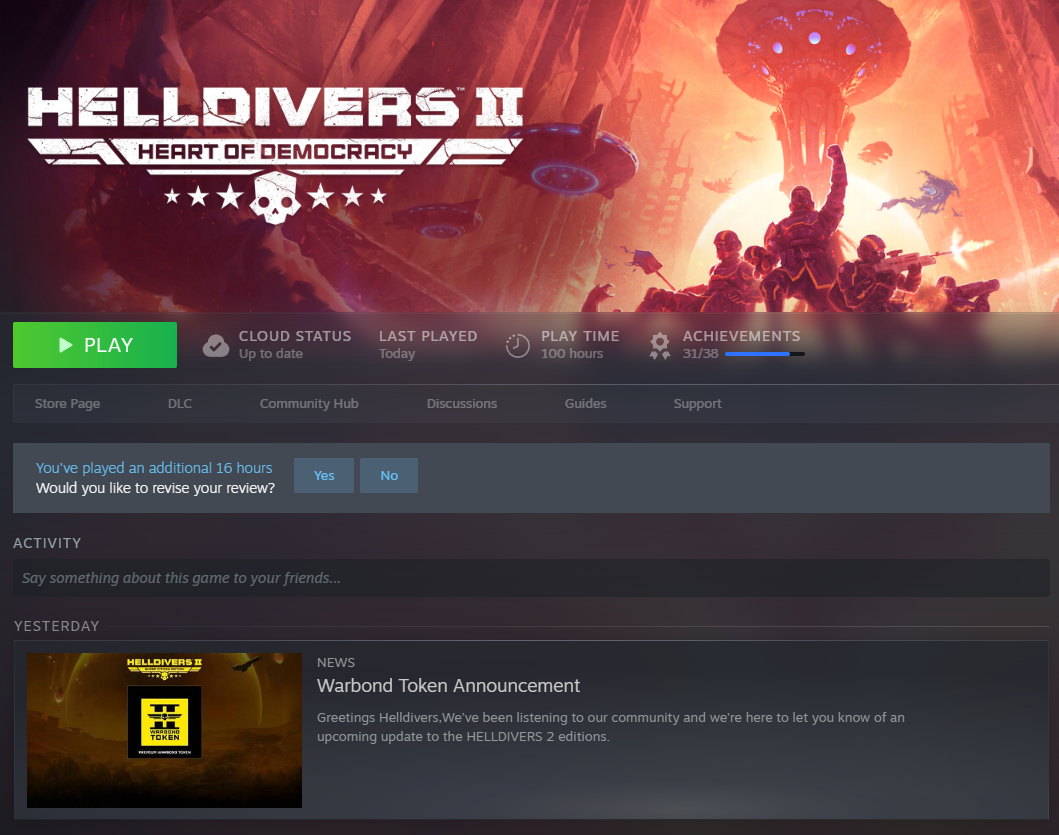
Task: Click the PLAY TIME label
Action: [x=580, y=336]
